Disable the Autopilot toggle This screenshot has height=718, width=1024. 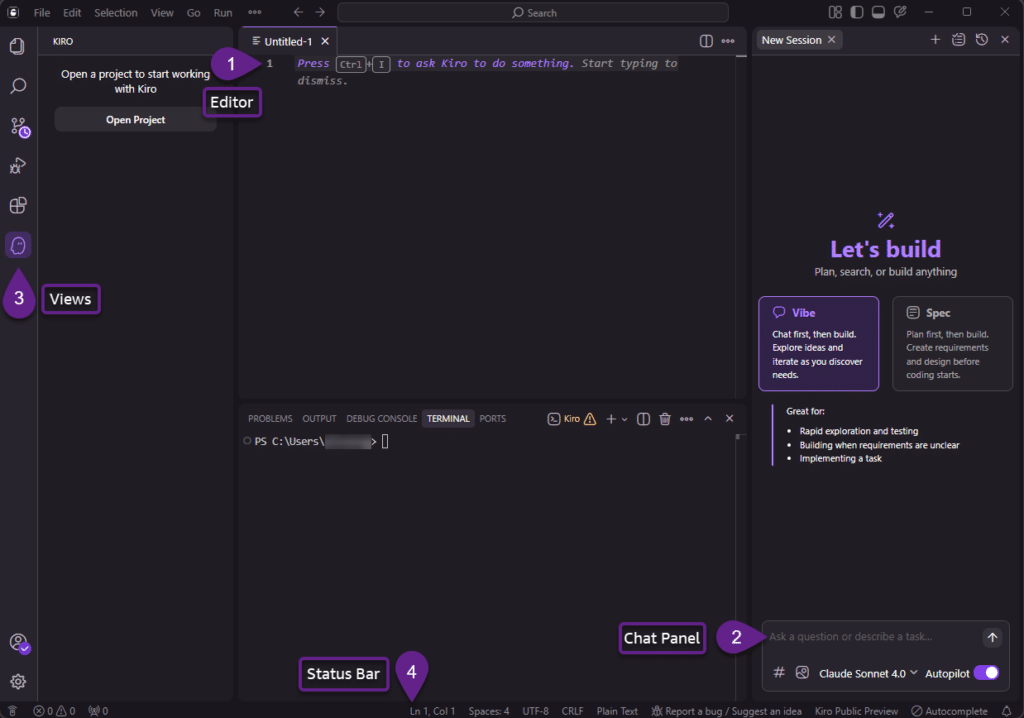(x=988, y=672)
